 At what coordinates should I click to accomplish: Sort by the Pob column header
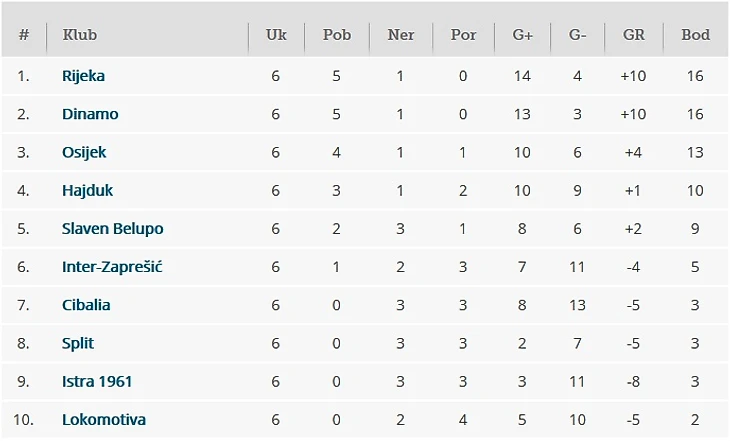pyautogui.click(x=337, y=35)
